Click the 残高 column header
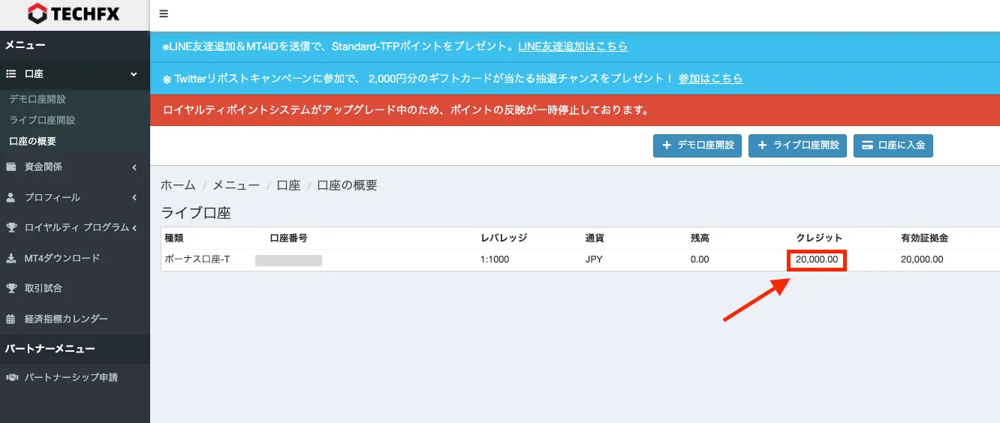The width and height of the screenshot is (1000, 423). click(x=700, y=238)
